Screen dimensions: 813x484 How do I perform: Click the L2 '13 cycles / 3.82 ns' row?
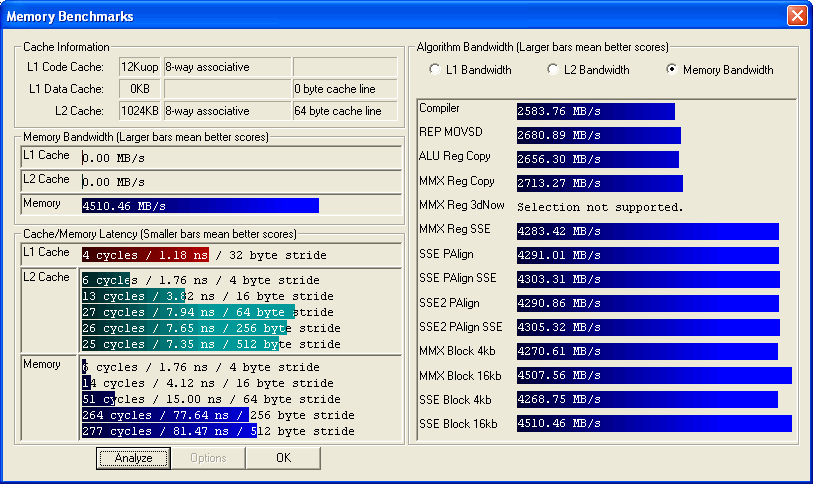[207, 296]
